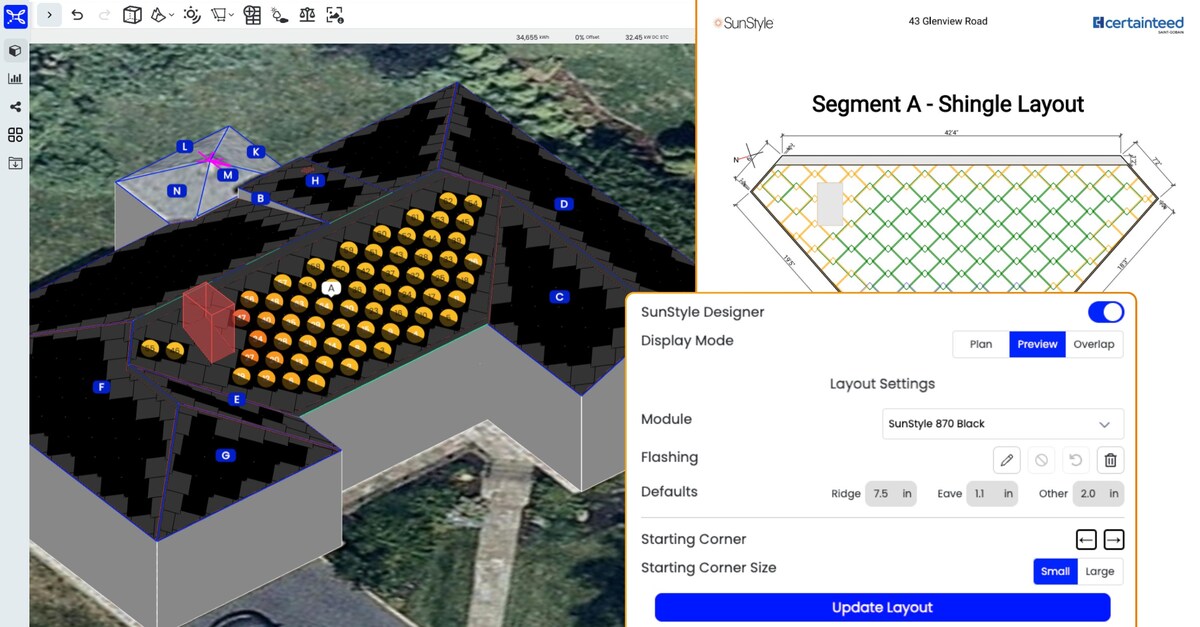Select Small starting corner size

click(1055, 571)
